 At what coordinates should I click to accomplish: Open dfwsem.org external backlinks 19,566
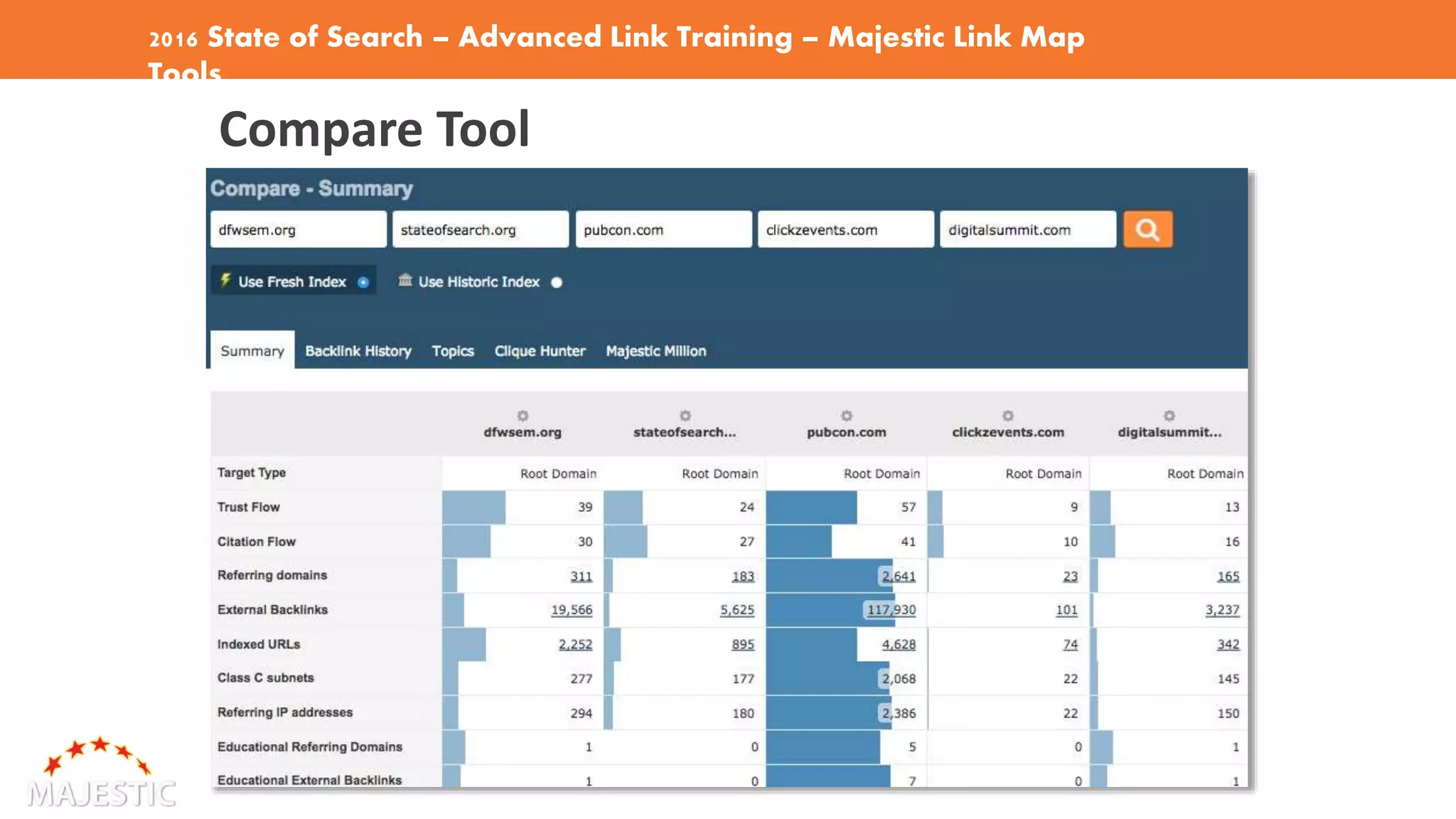coord(572,610)
